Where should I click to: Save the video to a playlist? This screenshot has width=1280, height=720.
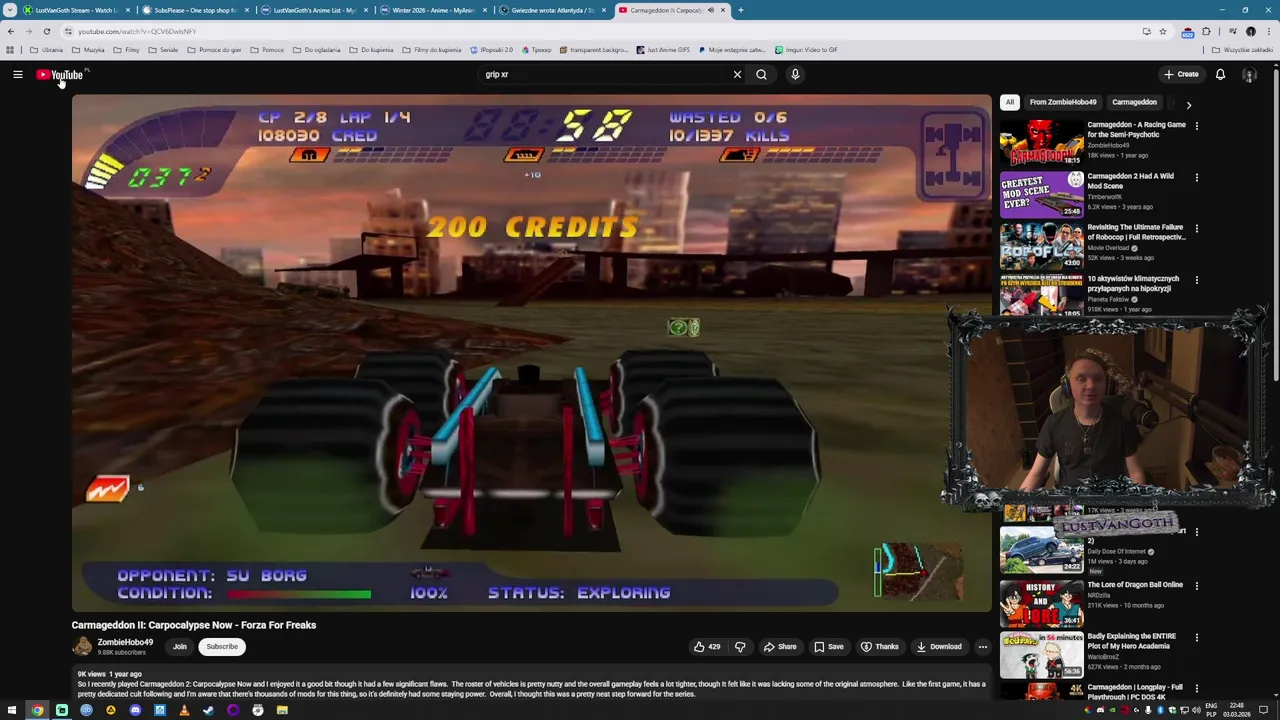pos(829,646)
